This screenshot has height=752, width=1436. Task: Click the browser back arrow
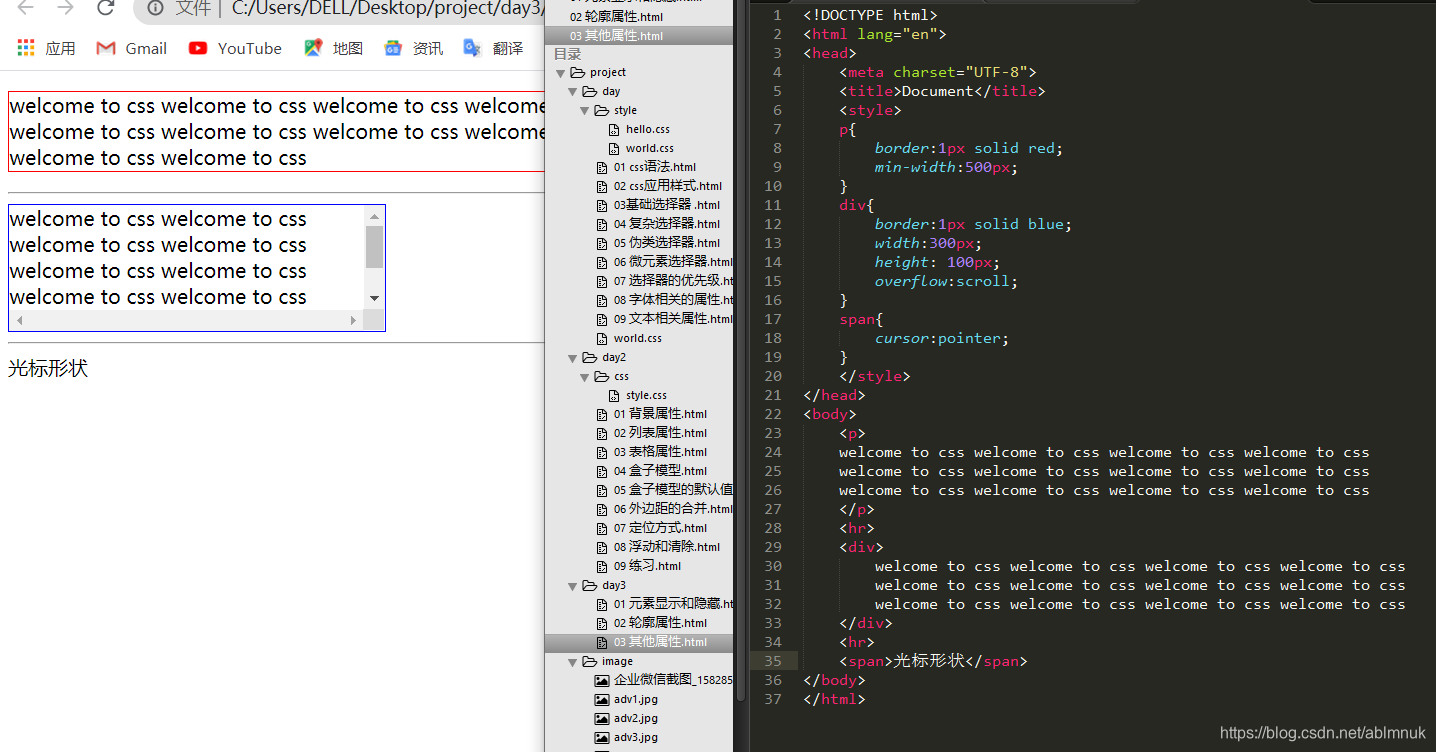click(26, 8)
